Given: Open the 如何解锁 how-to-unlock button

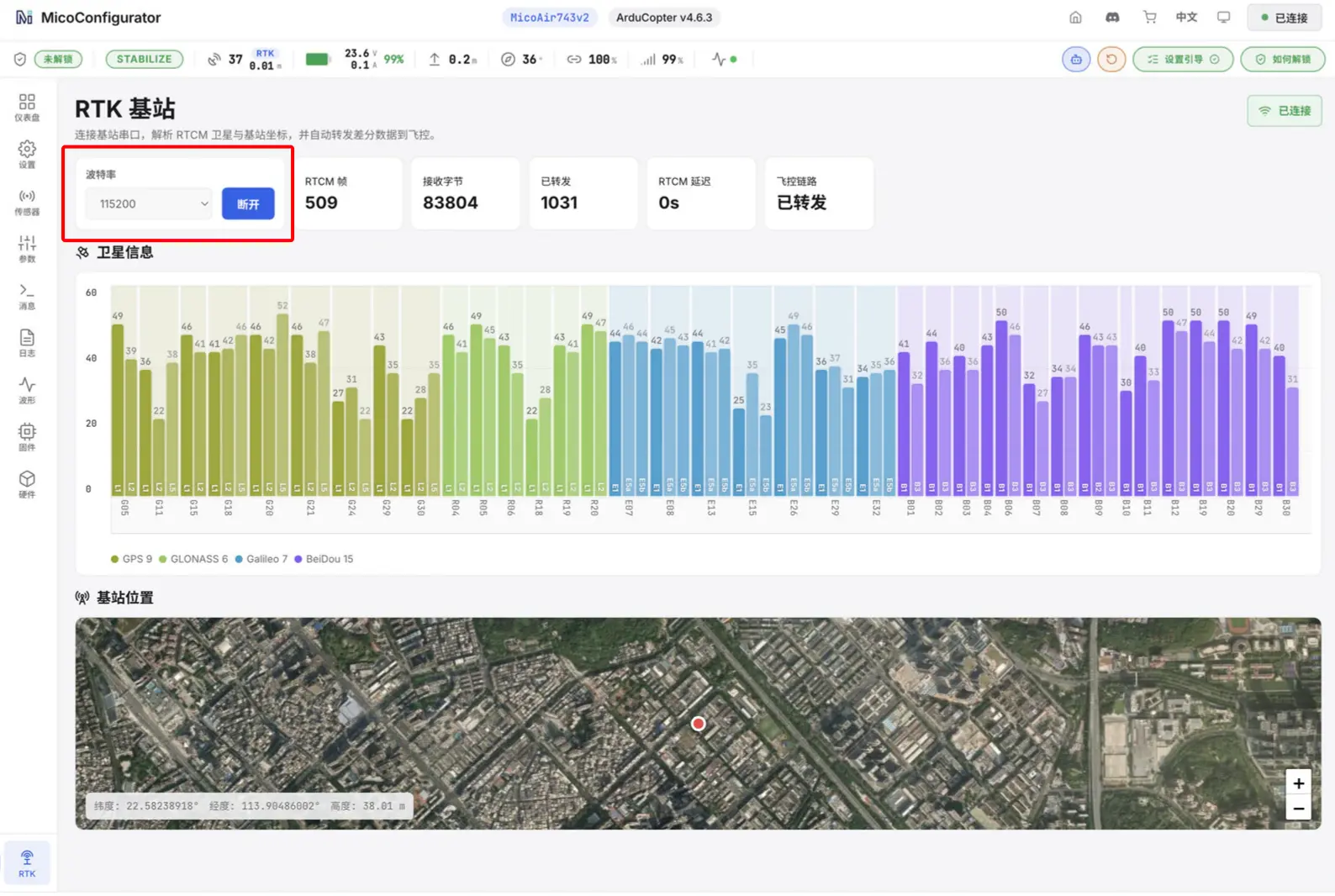Looking at the screenshot, I should click(1283, 60).
